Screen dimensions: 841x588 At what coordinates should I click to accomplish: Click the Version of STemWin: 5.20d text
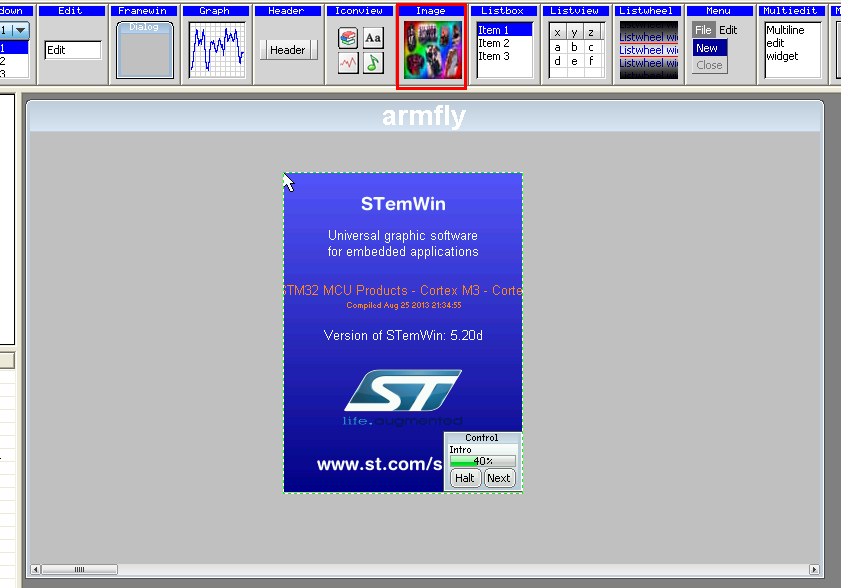coord(403,335)
